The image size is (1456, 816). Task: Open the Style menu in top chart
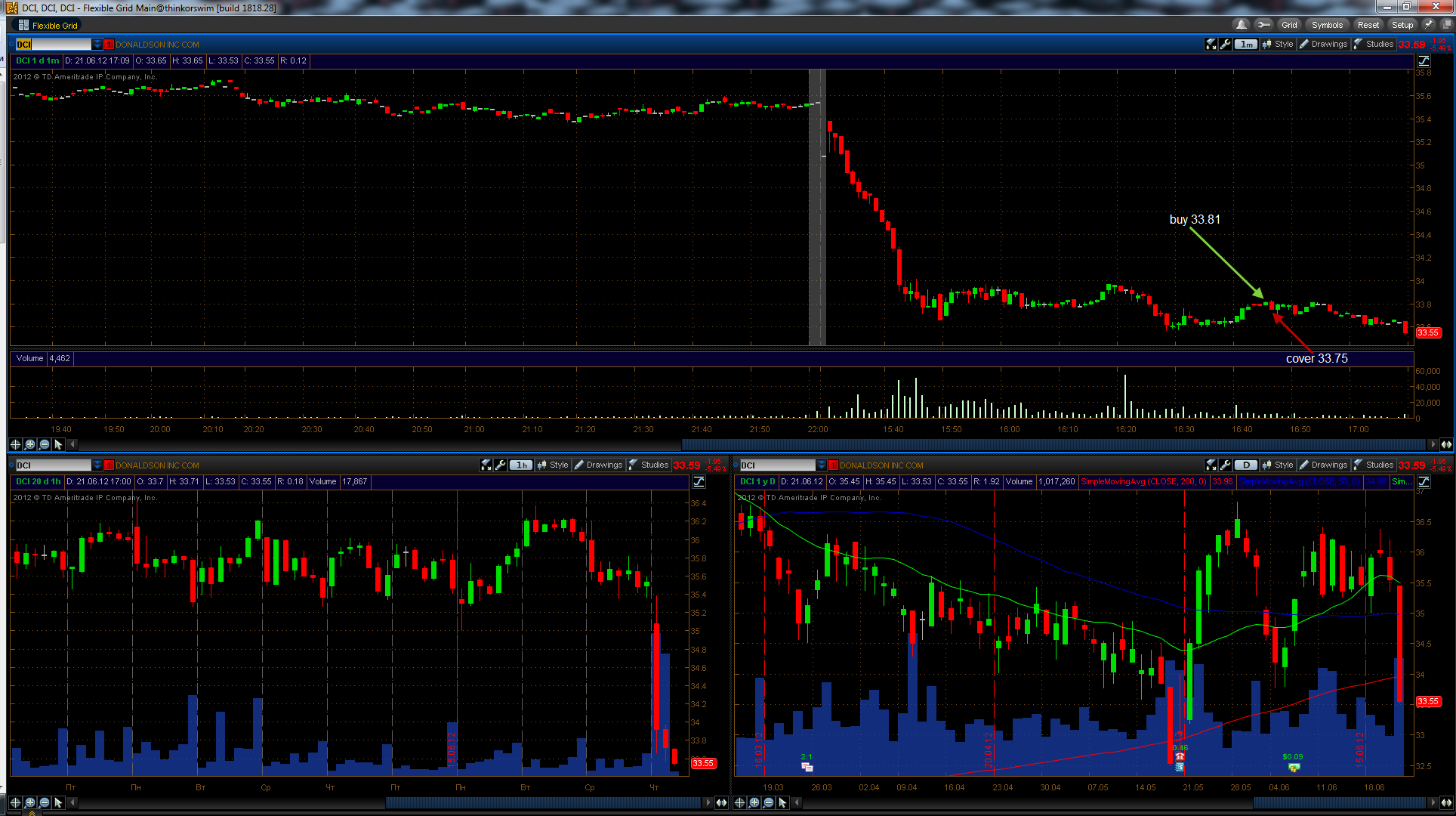tap(1278, 45)
